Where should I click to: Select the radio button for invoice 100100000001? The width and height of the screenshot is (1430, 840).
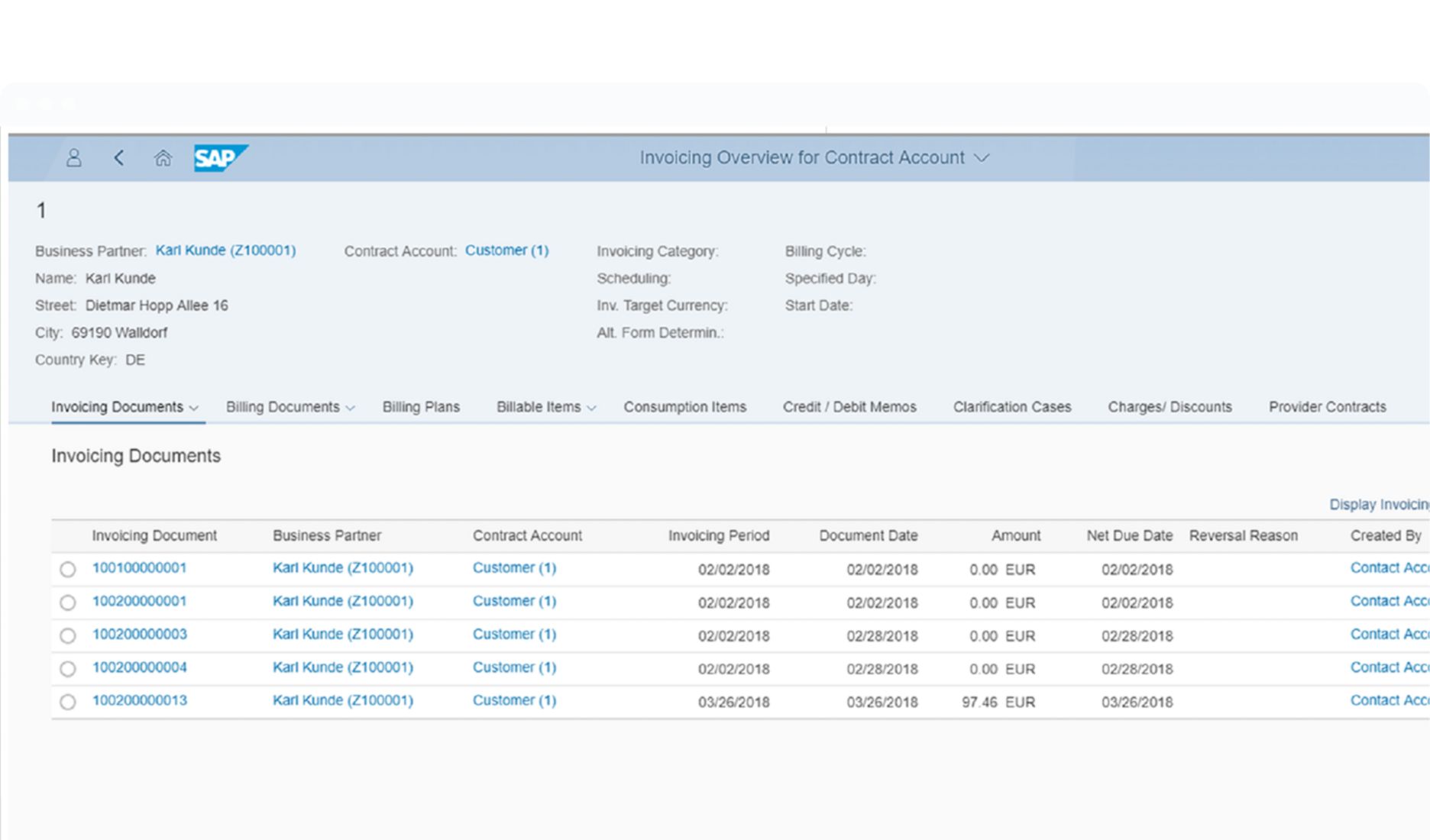(67, 569)
